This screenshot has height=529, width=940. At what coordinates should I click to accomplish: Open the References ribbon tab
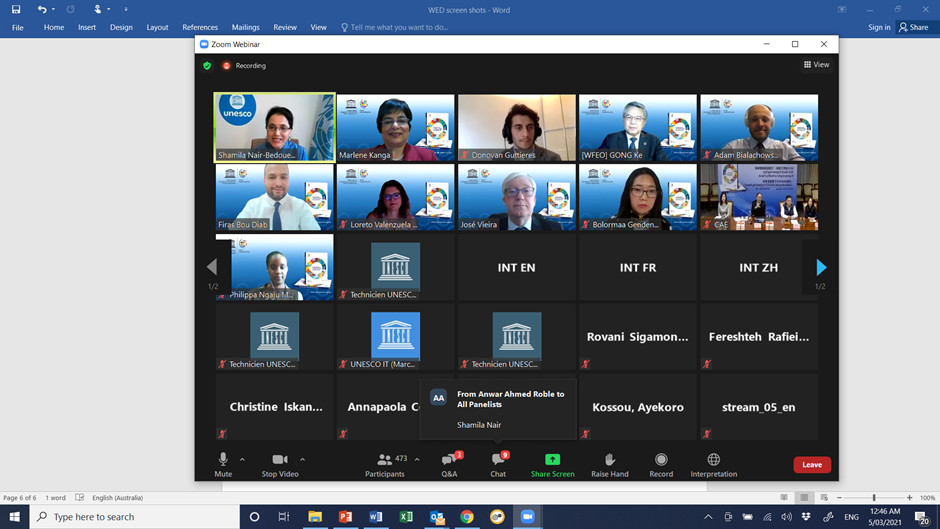pyautogui.click(x=200, y=28)
